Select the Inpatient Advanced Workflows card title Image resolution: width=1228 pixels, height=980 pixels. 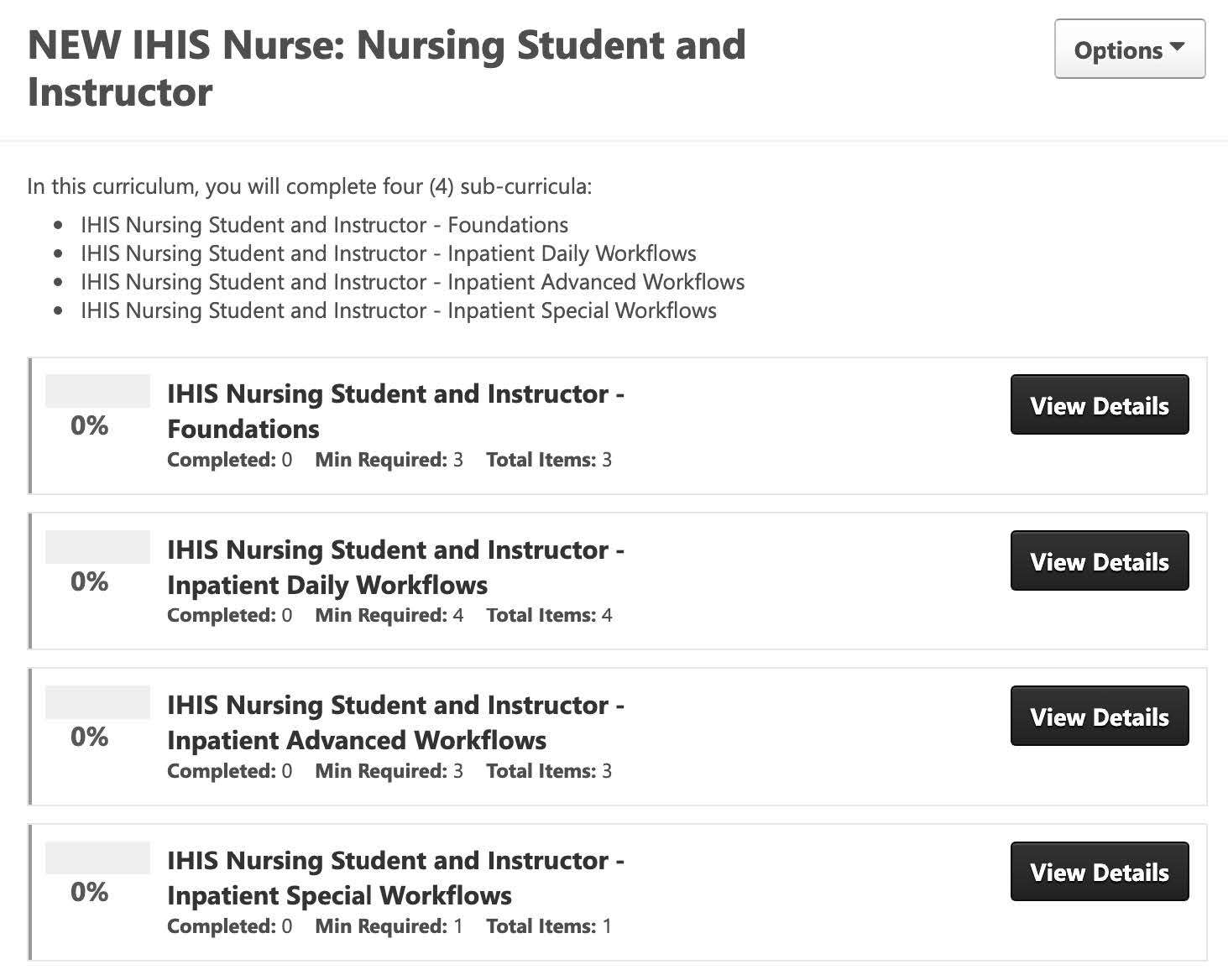pyautogui.click(x=395, y=722)
